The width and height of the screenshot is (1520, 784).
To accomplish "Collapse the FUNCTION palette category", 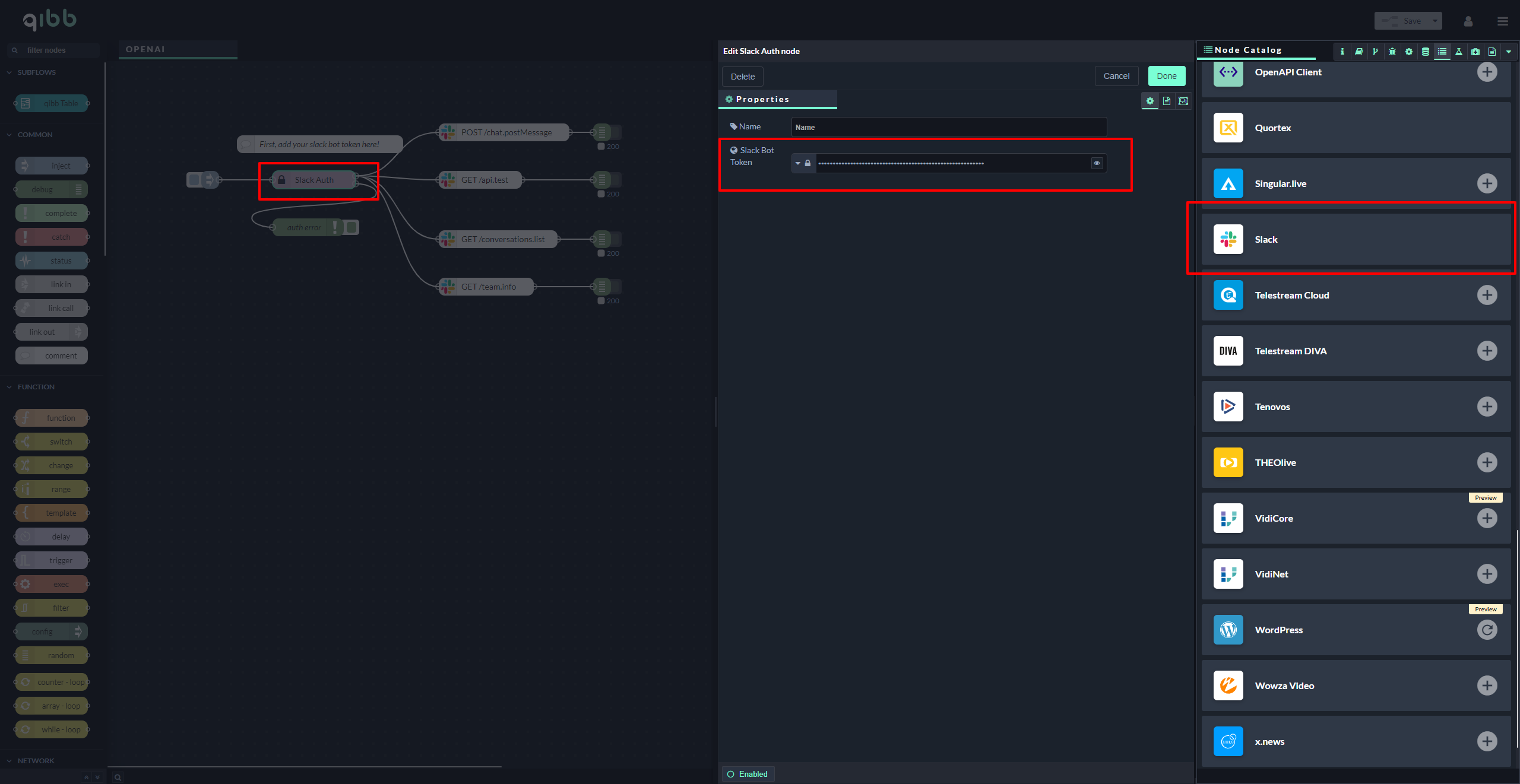I will pos(36,387).
